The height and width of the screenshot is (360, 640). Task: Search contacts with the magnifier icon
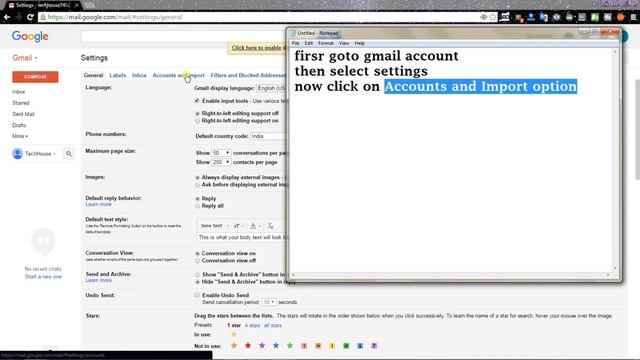69,154
